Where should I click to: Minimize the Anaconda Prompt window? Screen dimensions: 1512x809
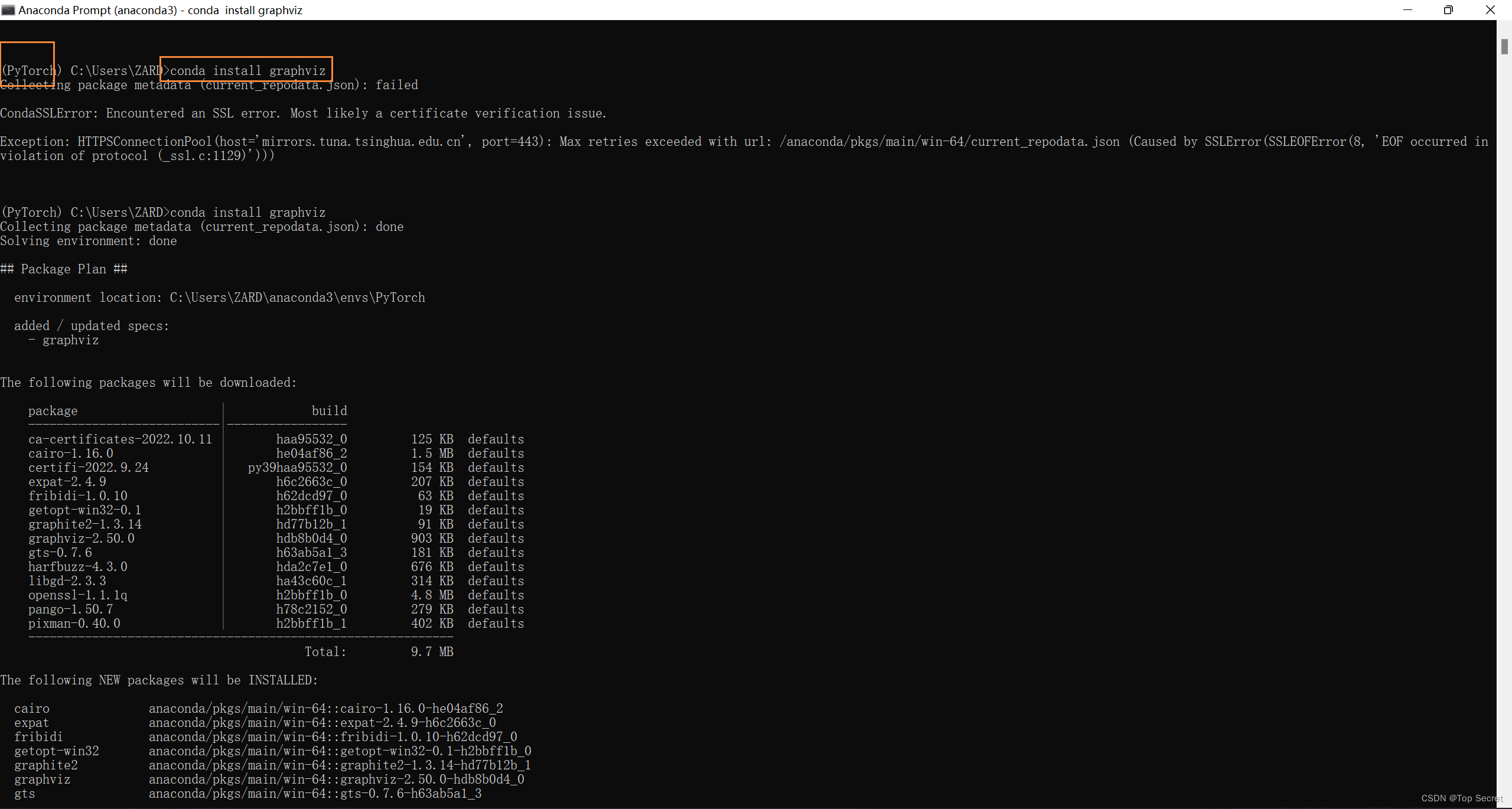point(1407,10)
